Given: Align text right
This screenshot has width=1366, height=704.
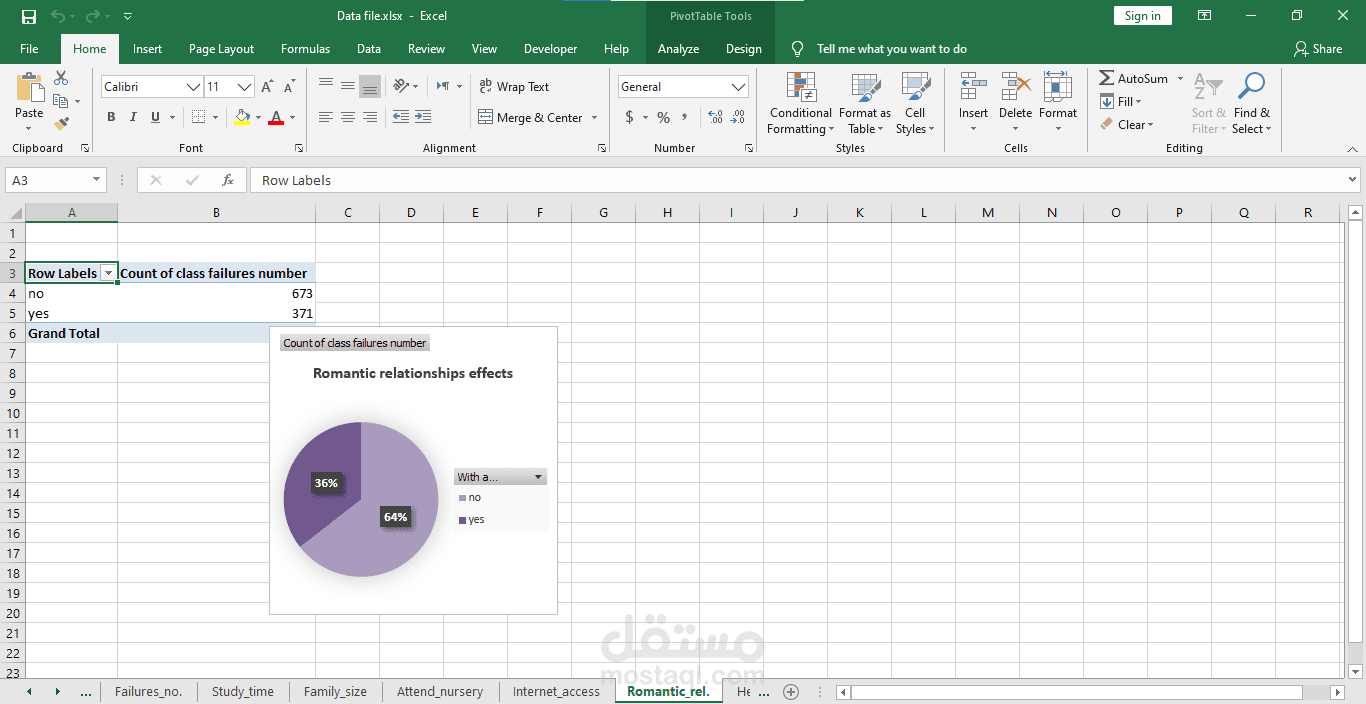Looking at the screenshot, I should click(x=370, y=117).
